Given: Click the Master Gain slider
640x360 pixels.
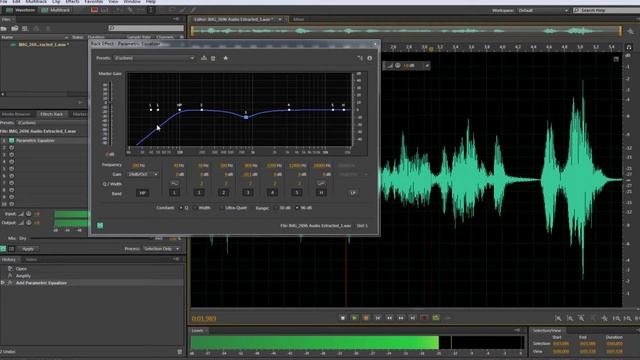Looking at the screenshot, I should (110, 114).
